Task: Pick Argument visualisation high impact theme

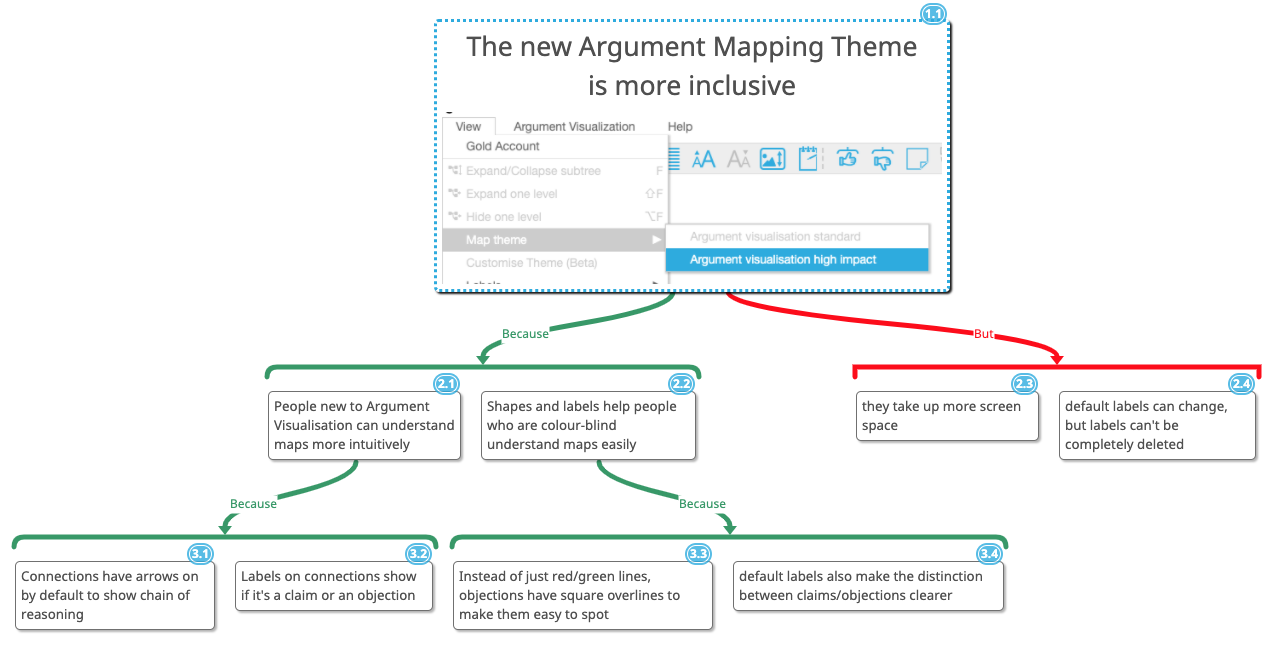Action: point(797,260)
